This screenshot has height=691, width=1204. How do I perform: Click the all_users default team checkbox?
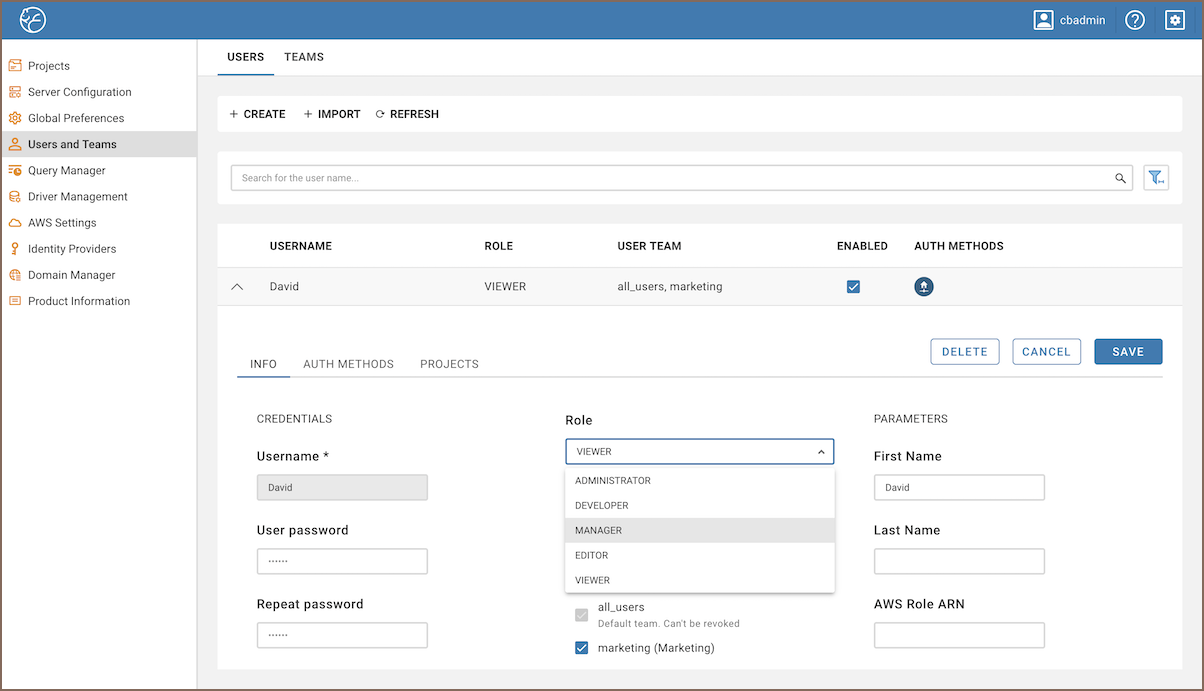[x=581, y=614]
